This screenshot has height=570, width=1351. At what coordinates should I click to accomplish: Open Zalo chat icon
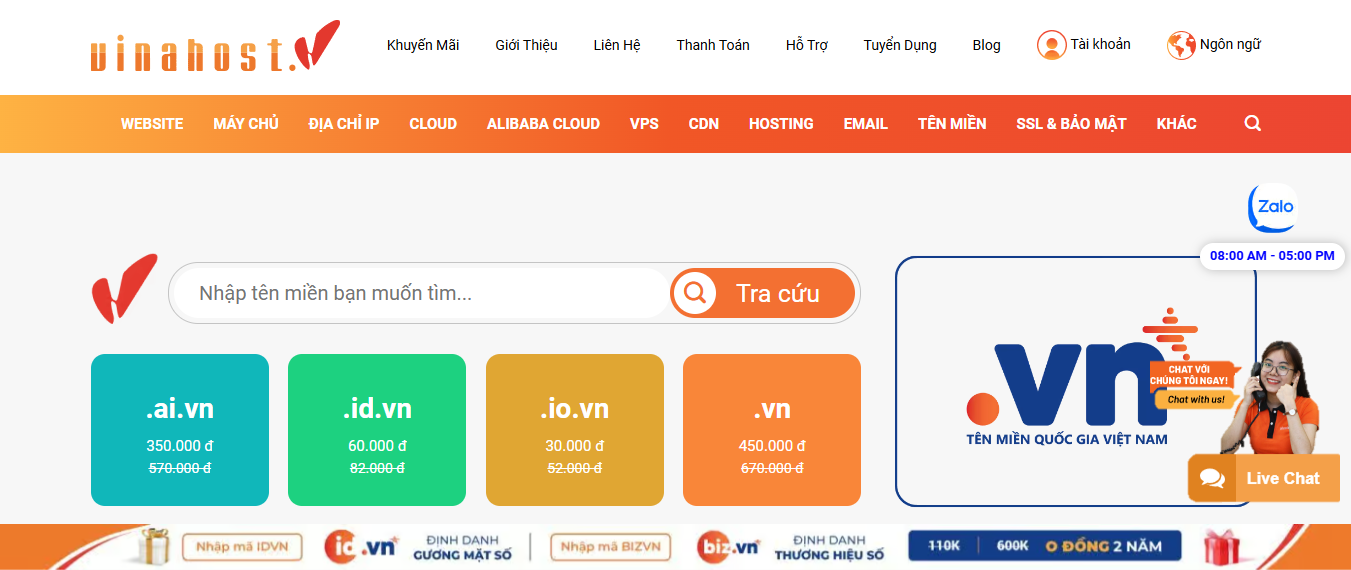(1272, 208)
